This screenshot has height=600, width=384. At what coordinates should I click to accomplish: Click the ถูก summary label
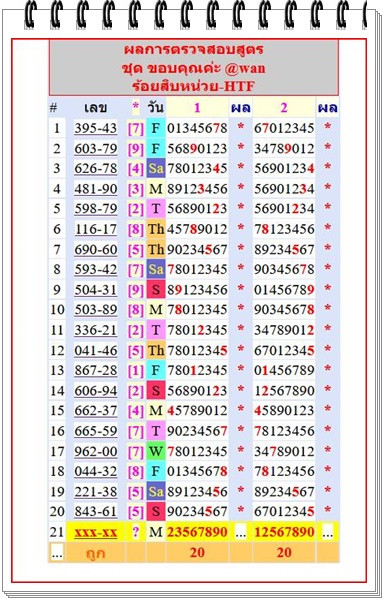pyautogui.click(x=96, y=553)
